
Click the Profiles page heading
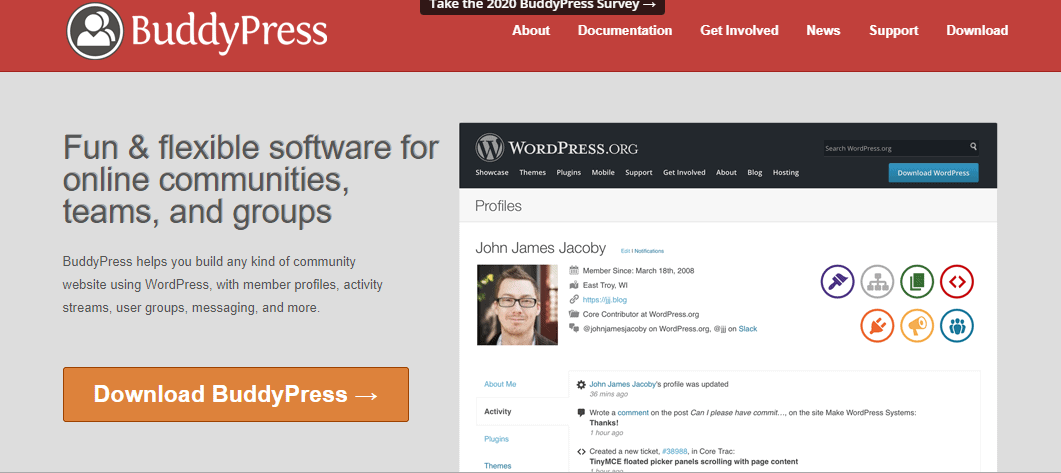498,206
